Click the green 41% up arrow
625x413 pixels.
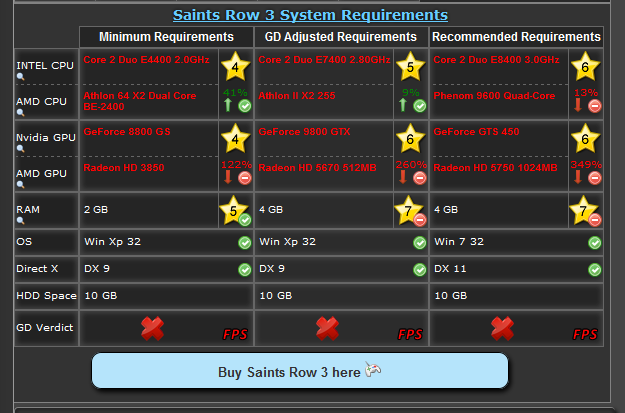(228, 105)
